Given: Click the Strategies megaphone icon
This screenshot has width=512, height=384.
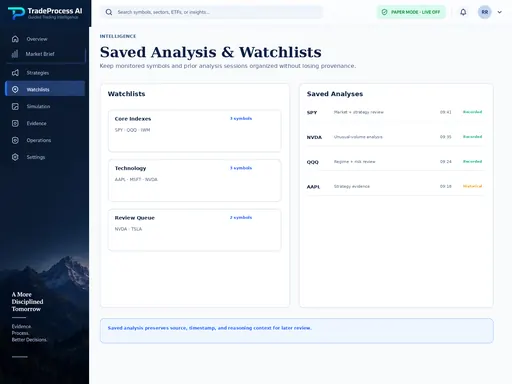Looking at the screenshot, I should 15,73.
